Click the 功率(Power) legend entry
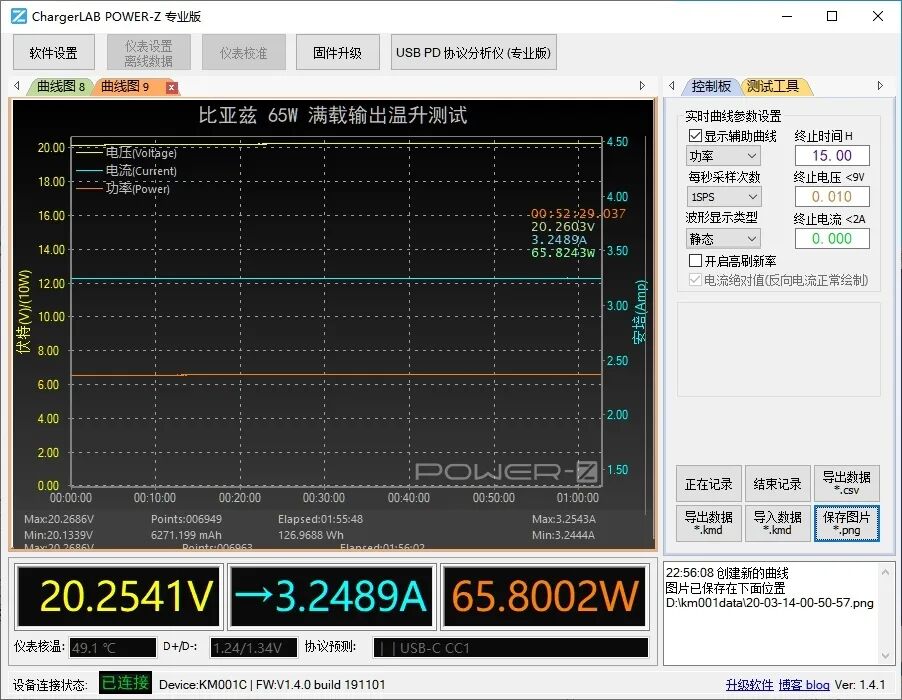This screenshot has width=902, height=700. pos(123,188)
